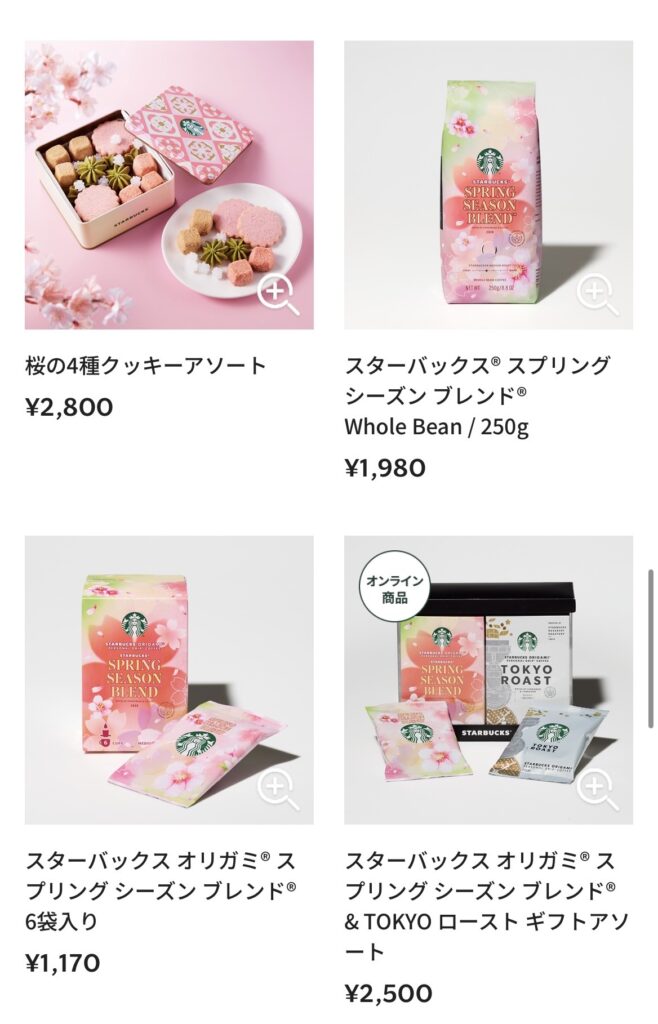Click the Starbucks logo on cookie tin lid
Screen dimensions: 658x1024
click(191, 127)
